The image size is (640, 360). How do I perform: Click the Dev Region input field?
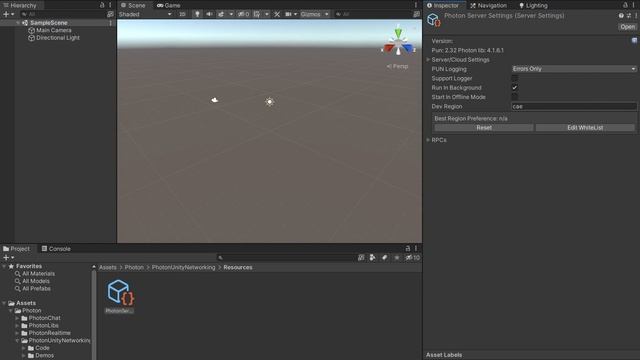[574, 106]
